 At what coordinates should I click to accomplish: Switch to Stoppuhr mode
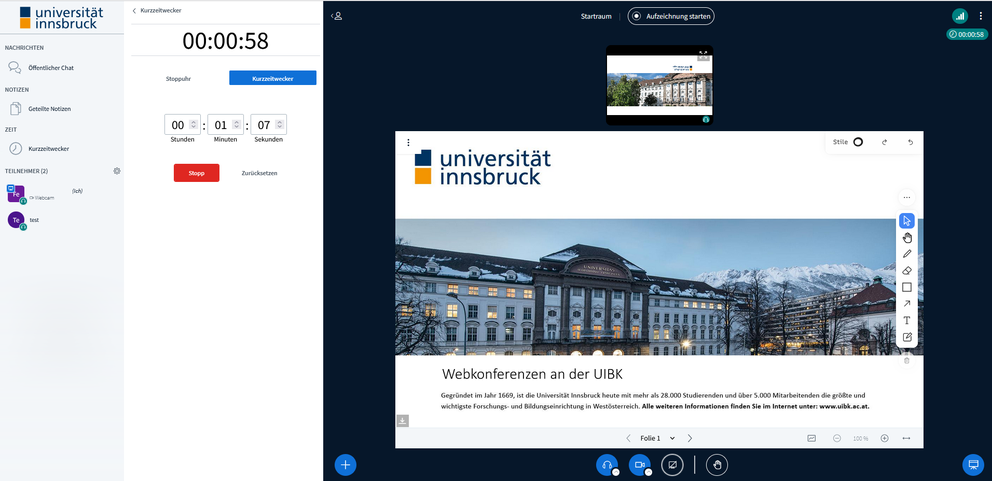178,78
